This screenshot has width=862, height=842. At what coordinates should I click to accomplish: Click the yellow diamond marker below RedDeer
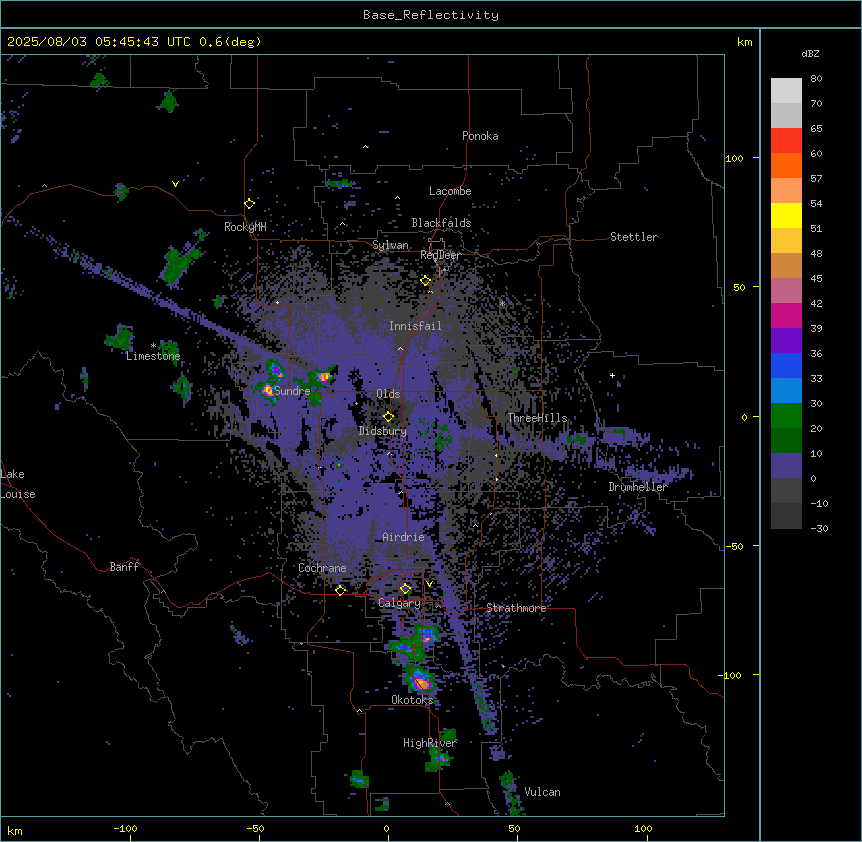point(425,281)
